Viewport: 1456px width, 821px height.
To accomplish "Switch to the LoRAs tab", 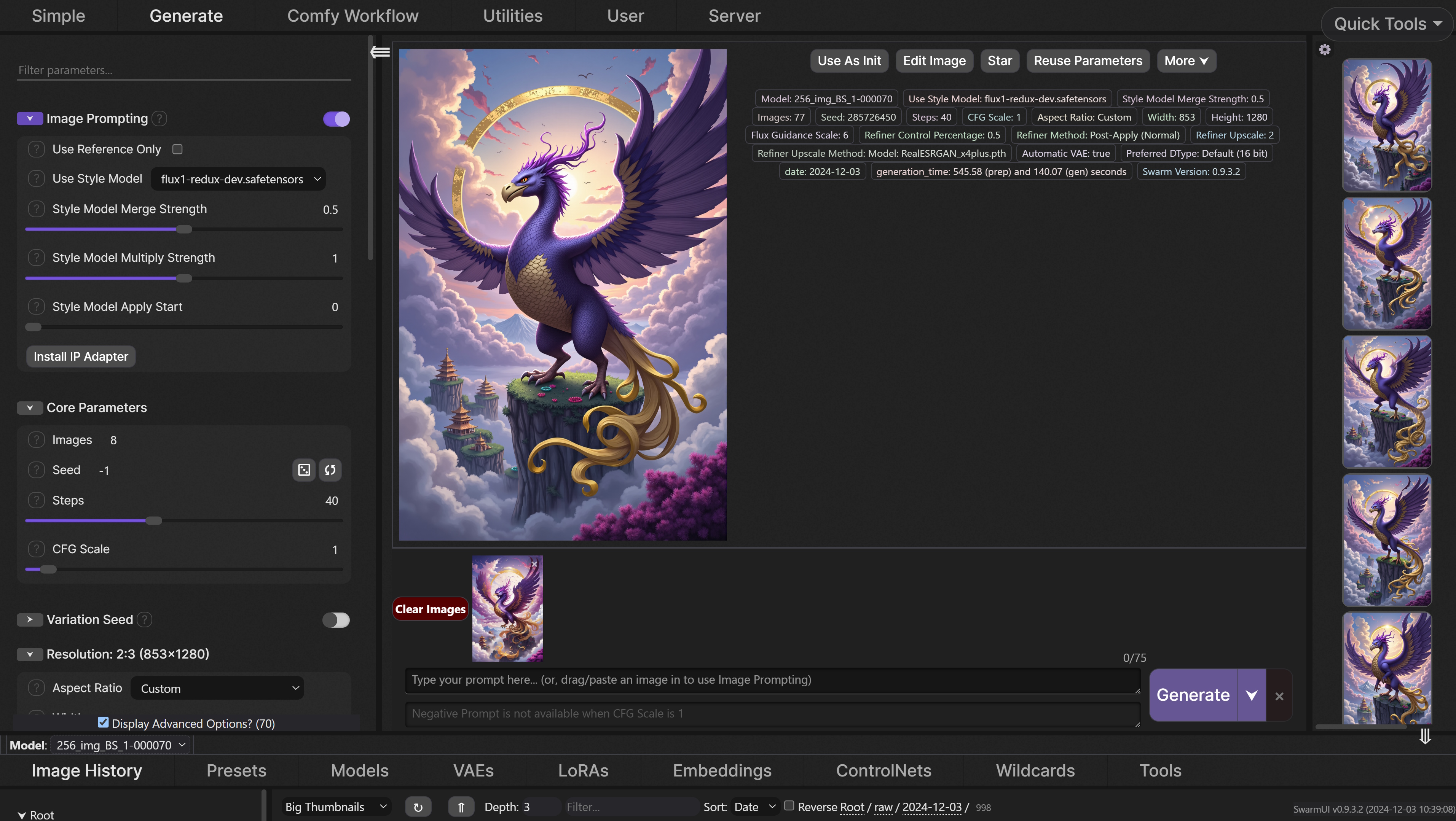I will pyautogui.click(x=583, y=771).
